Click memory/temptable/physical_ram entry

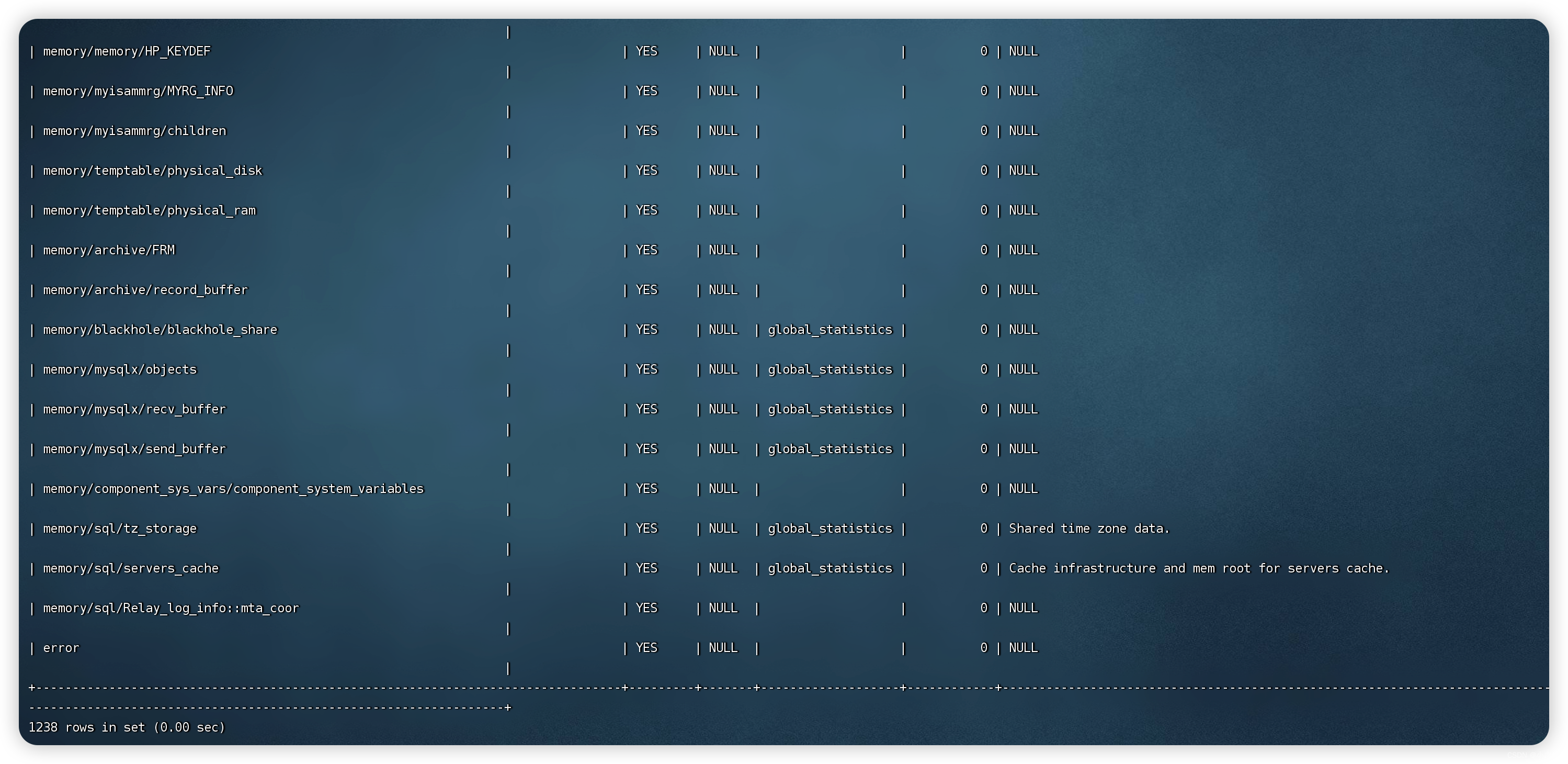150,210
